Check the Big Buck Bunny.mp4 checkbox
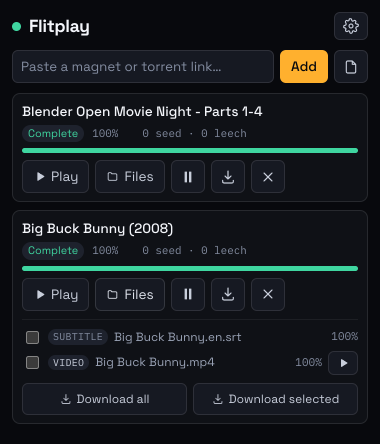Screen dimensions: 380x444 click(32, 363)
